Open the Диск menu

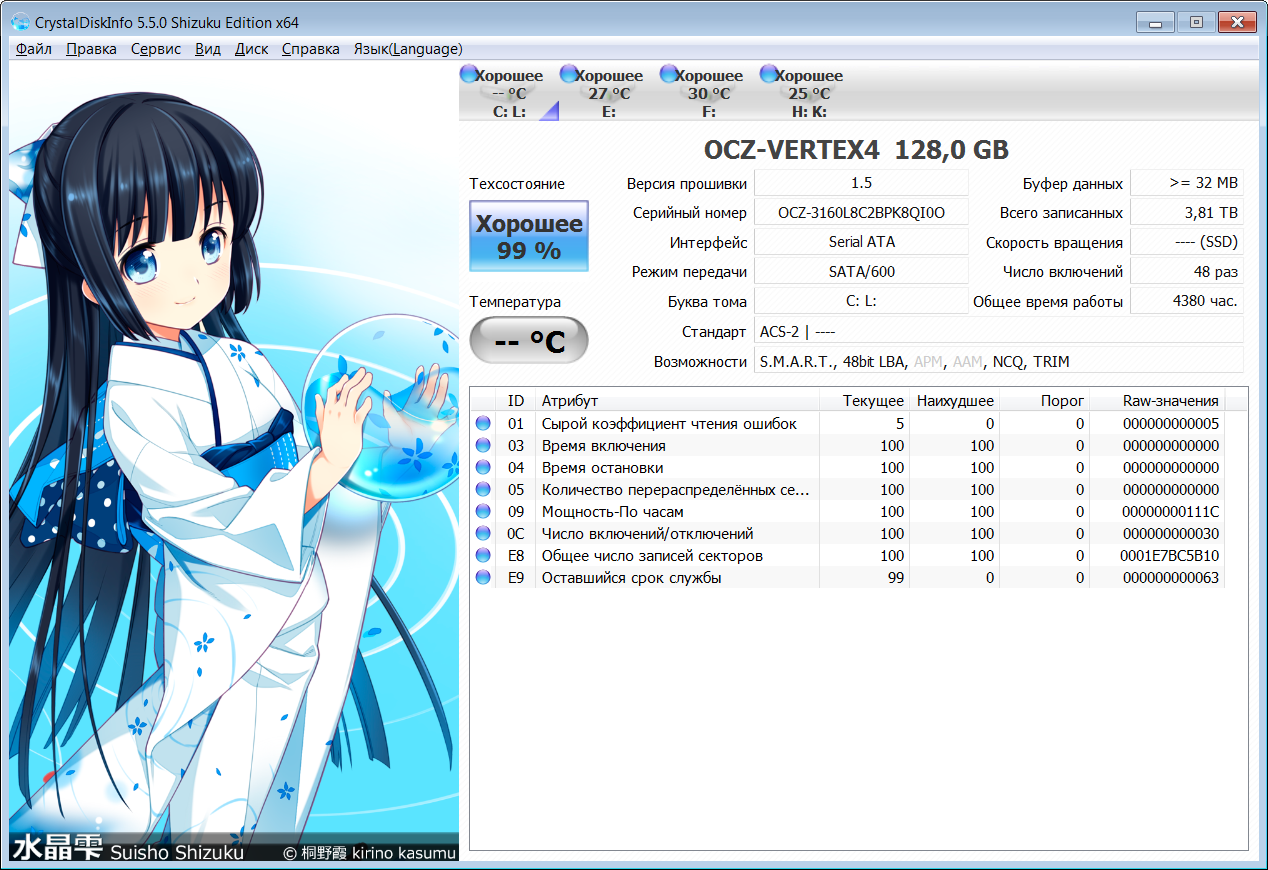[x=252, y=49]
